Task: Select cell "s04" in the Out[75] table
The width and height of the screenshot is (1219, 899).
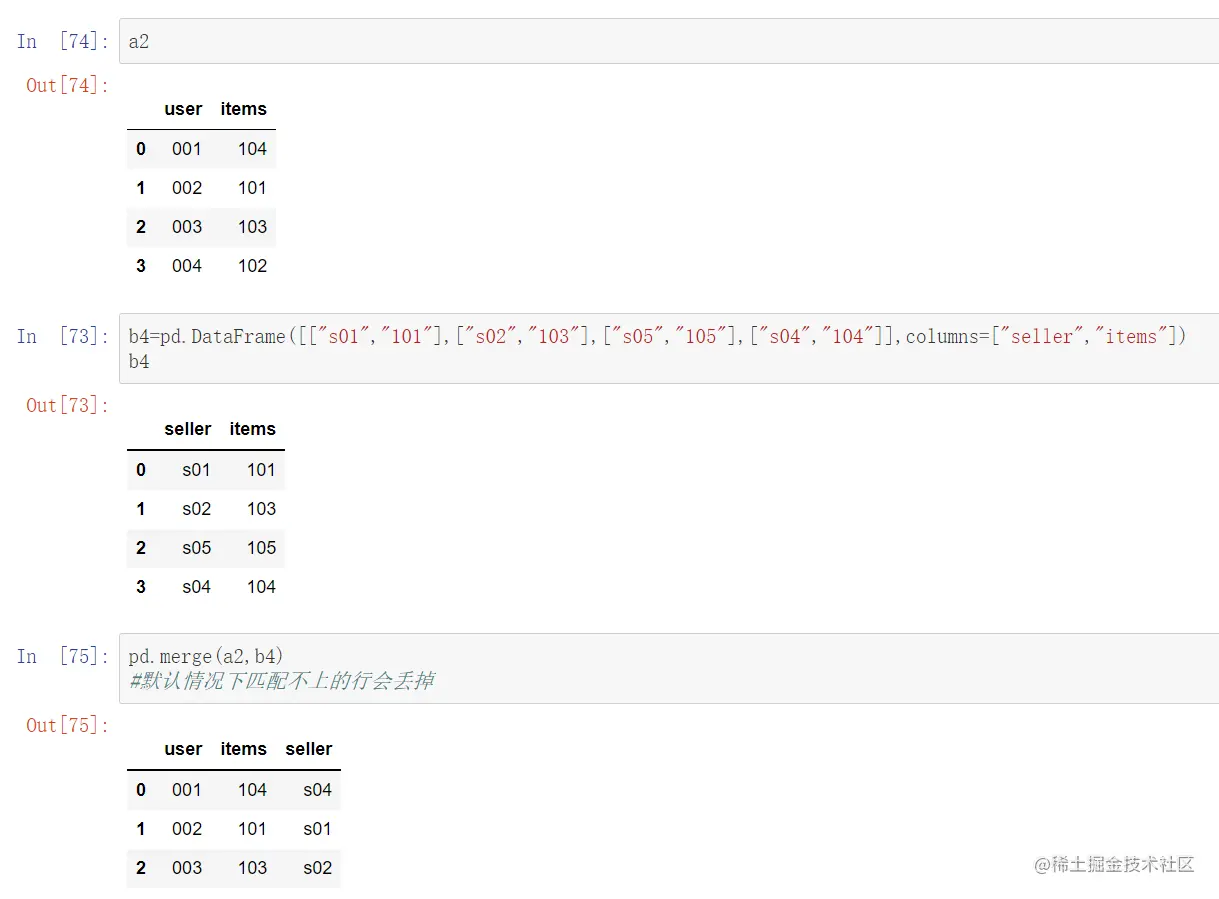Action: (x=317, y=790)
